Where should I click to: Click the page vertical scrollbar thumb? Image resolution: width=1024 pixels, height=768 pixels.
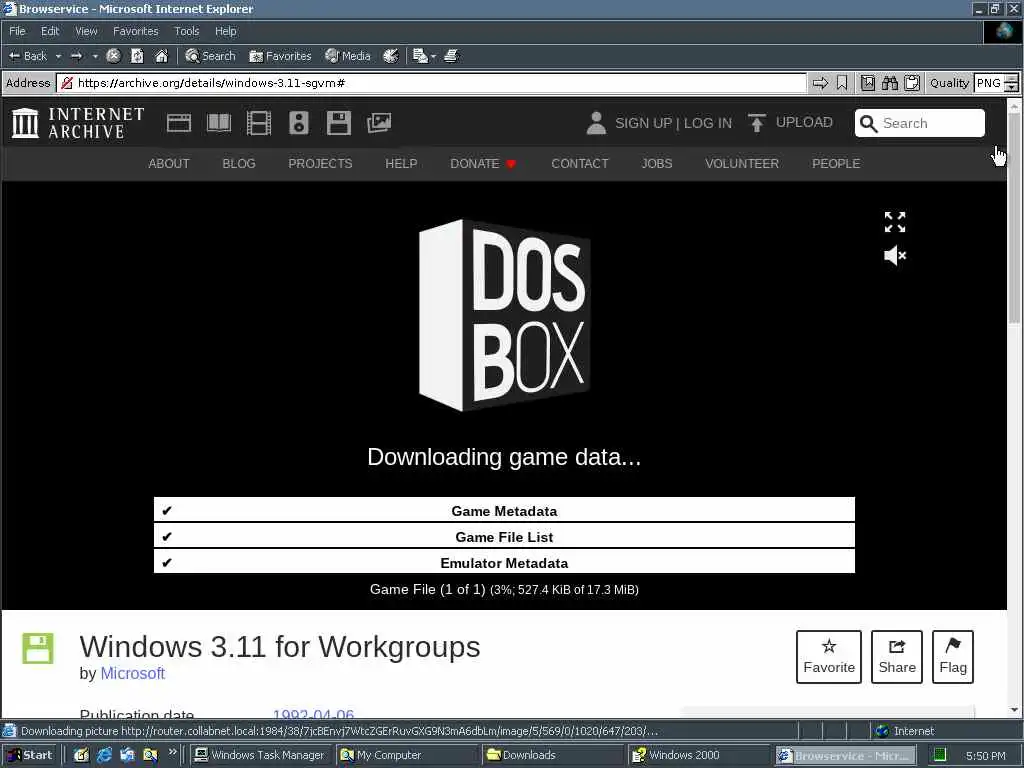(1014, 219)
